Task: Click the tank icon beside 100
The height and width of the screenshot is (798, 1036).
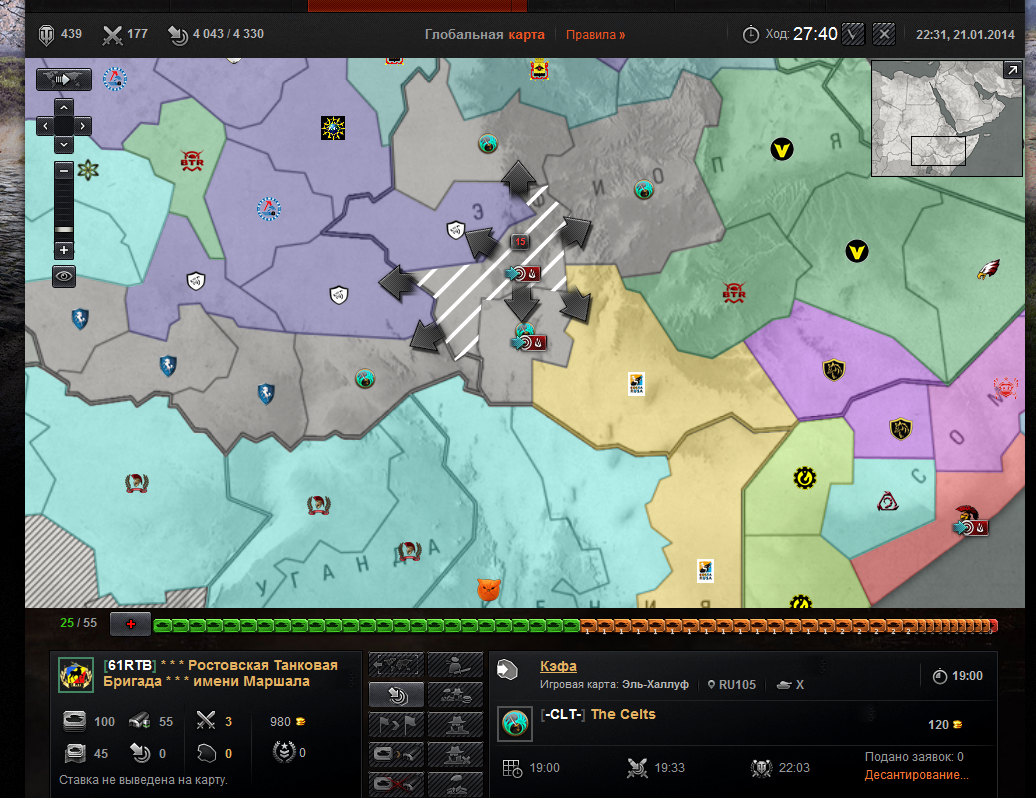Action: (74, 721)
